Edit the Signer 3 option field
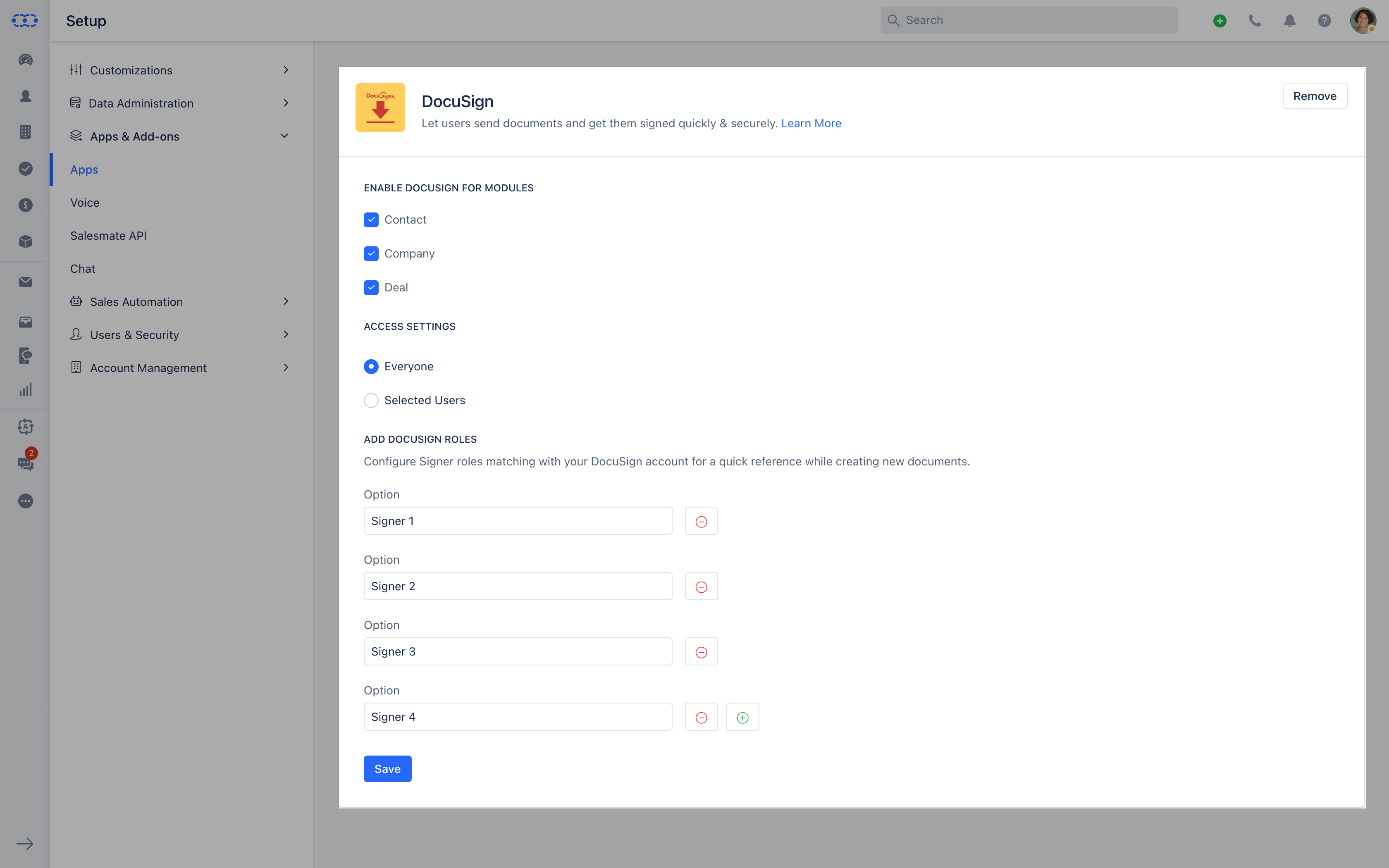This screenshot has width=1389, height=868. point(518,652)
